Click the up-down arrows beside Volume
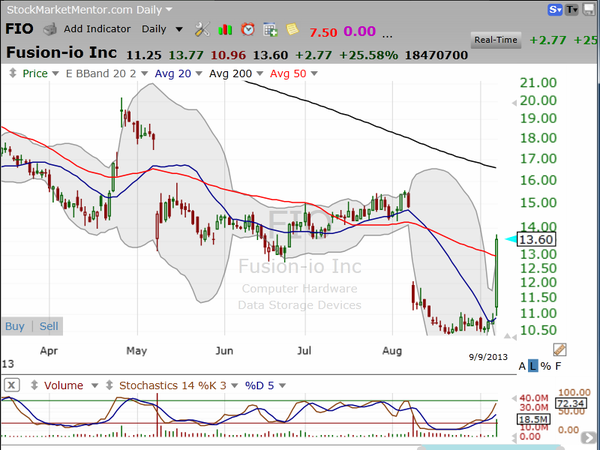This screenshot has width=600, height=450. (x=34, y=385)
